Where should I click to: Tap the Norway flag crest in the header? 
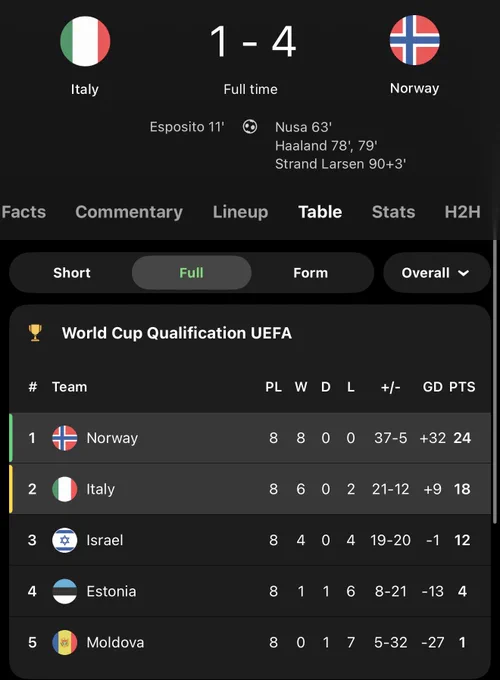(415, 40)
